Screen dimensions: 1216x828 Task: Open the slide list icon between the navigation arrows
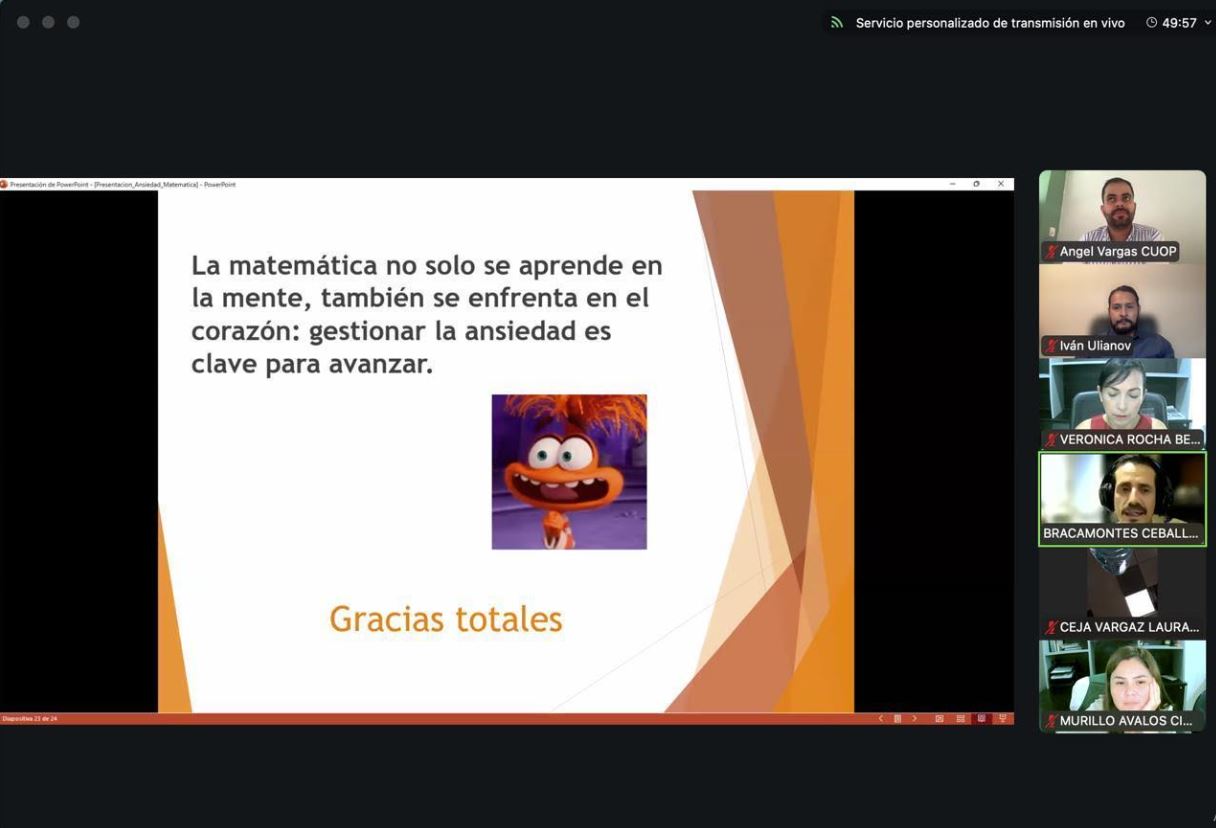pyautogui.click(x=898, y=718)
